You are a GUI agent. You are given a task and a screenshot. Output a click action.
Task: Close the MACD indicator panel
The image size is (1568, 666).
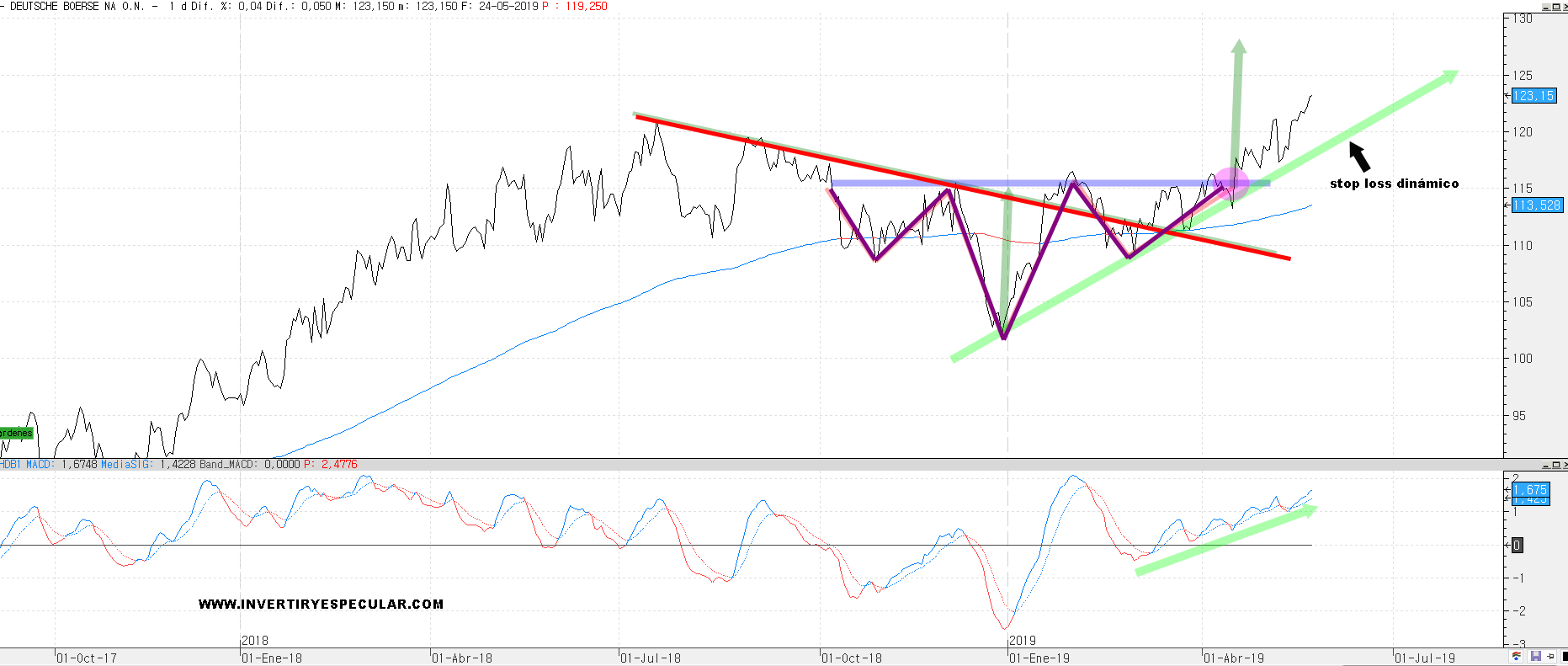[1564, 465]
